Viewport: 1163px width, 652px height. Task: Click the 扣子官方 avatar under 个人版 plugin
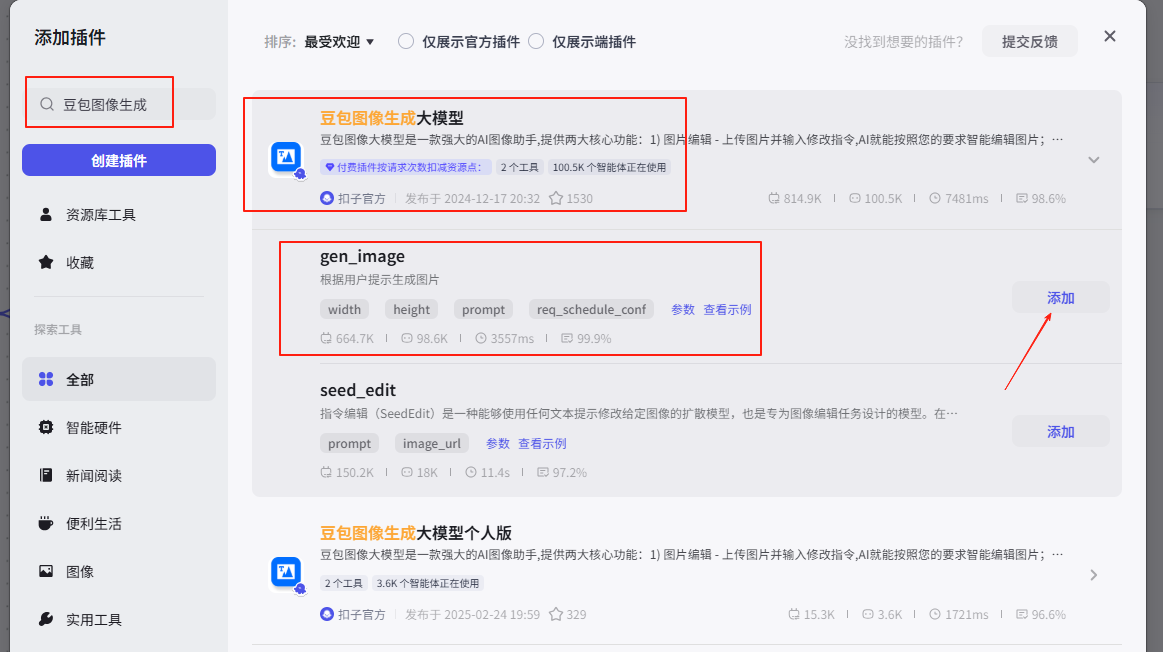[x=327, y=614]
